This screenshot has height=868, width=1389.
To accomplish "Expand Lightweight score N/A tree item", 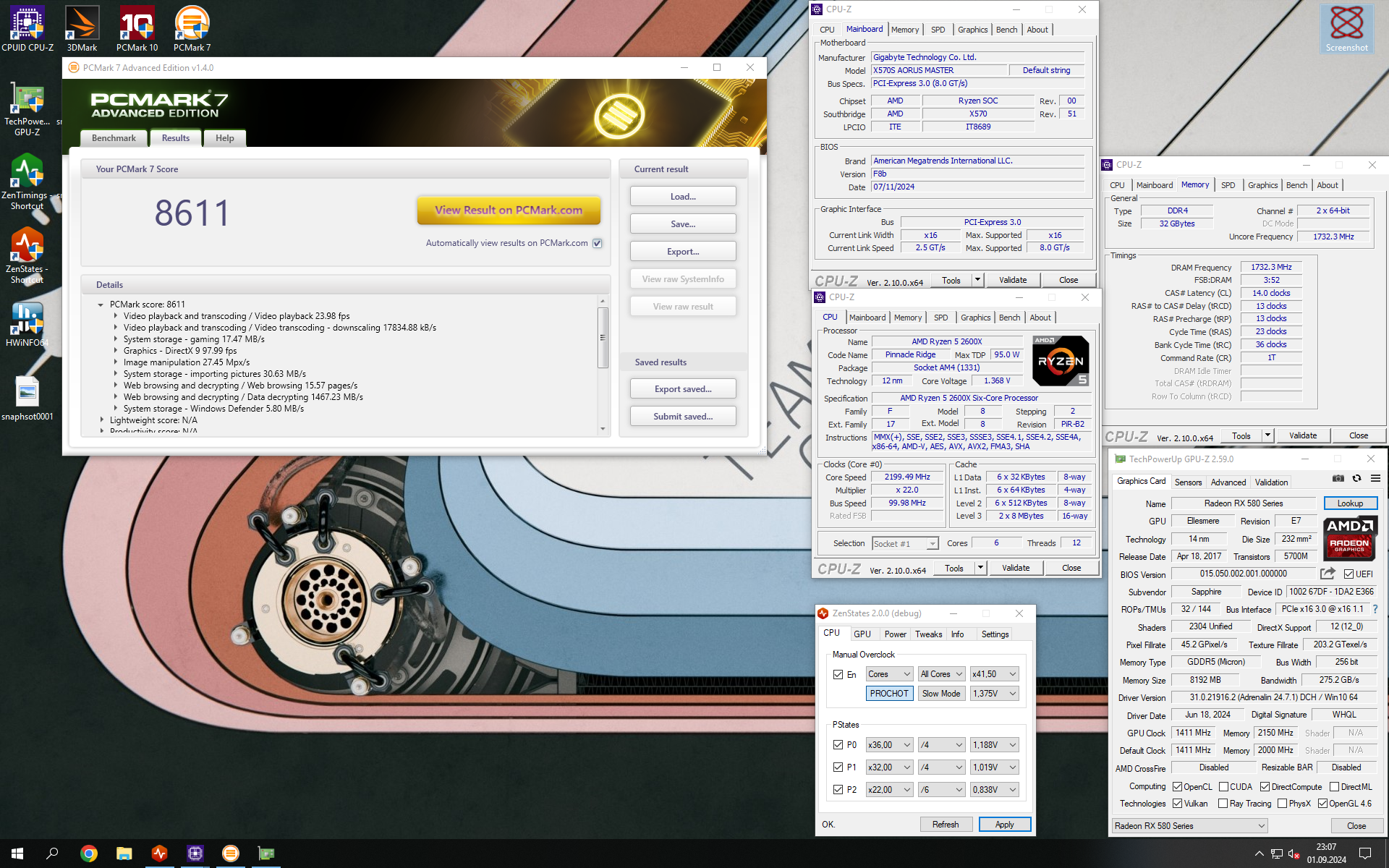I will click(101, 420).
